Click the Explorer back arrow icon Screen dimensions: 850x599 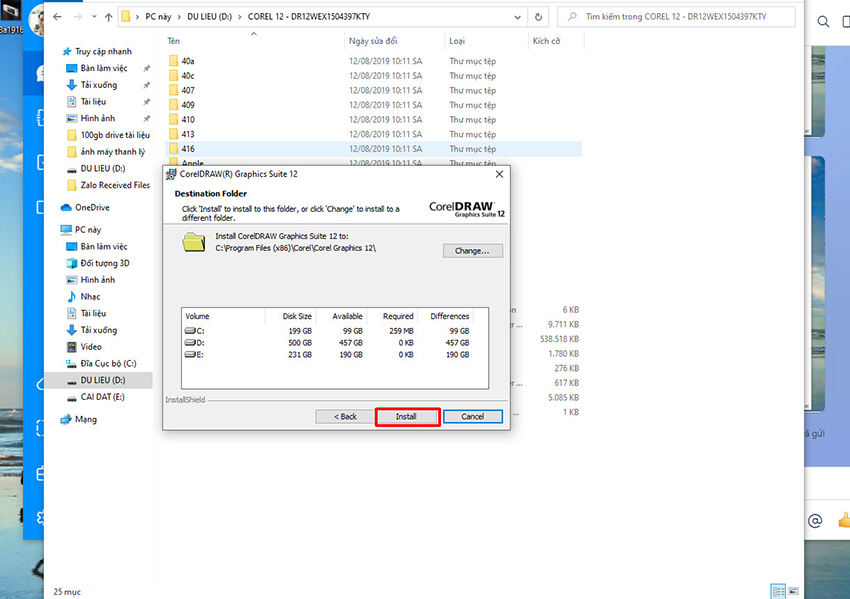pos(57,17)
